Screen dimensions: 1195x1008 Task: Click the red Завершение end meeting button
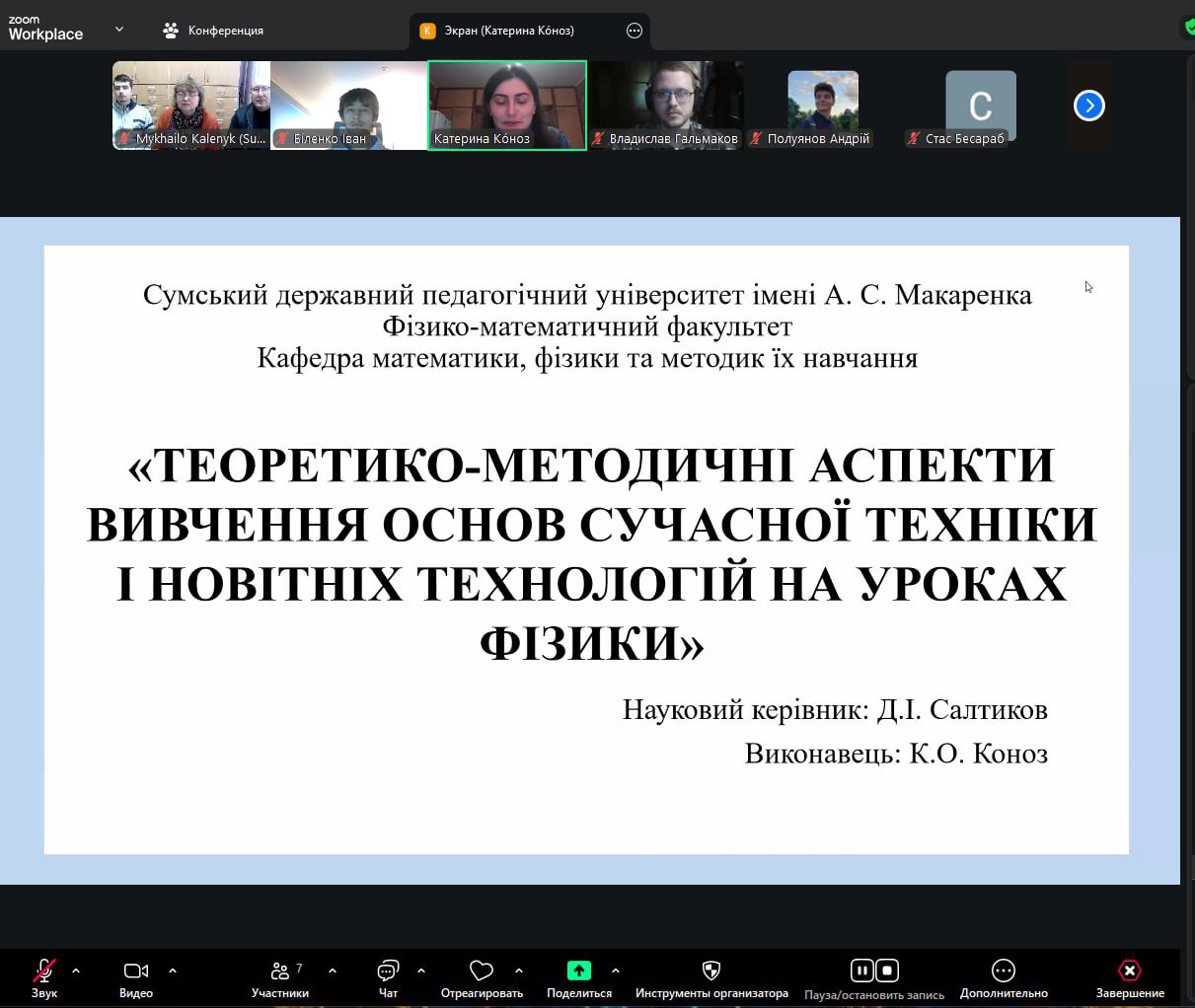click(1129, 972)
